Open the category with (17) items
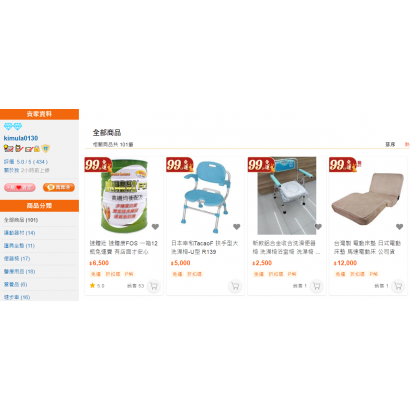Image resolution: width=410 pixels, height=410 pixels. pyautogui.click(x=17, y=259)
